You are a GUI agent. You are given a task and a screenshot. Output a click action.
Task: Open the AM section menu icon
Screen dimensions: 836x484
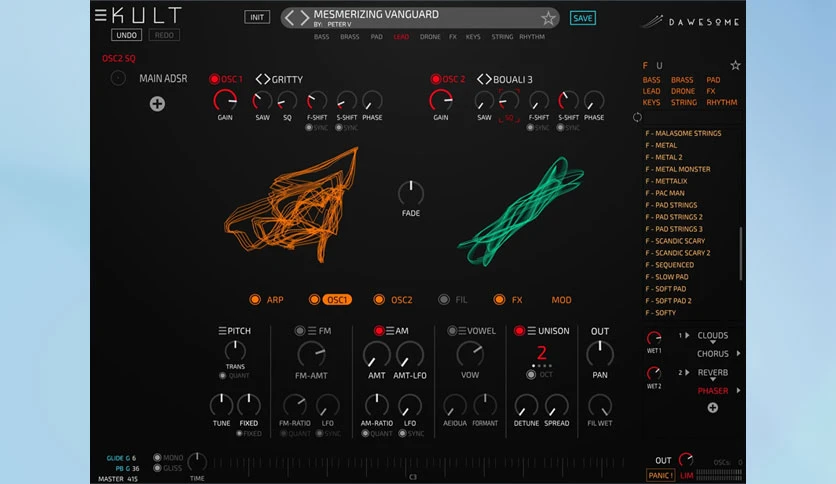[390, 331]
